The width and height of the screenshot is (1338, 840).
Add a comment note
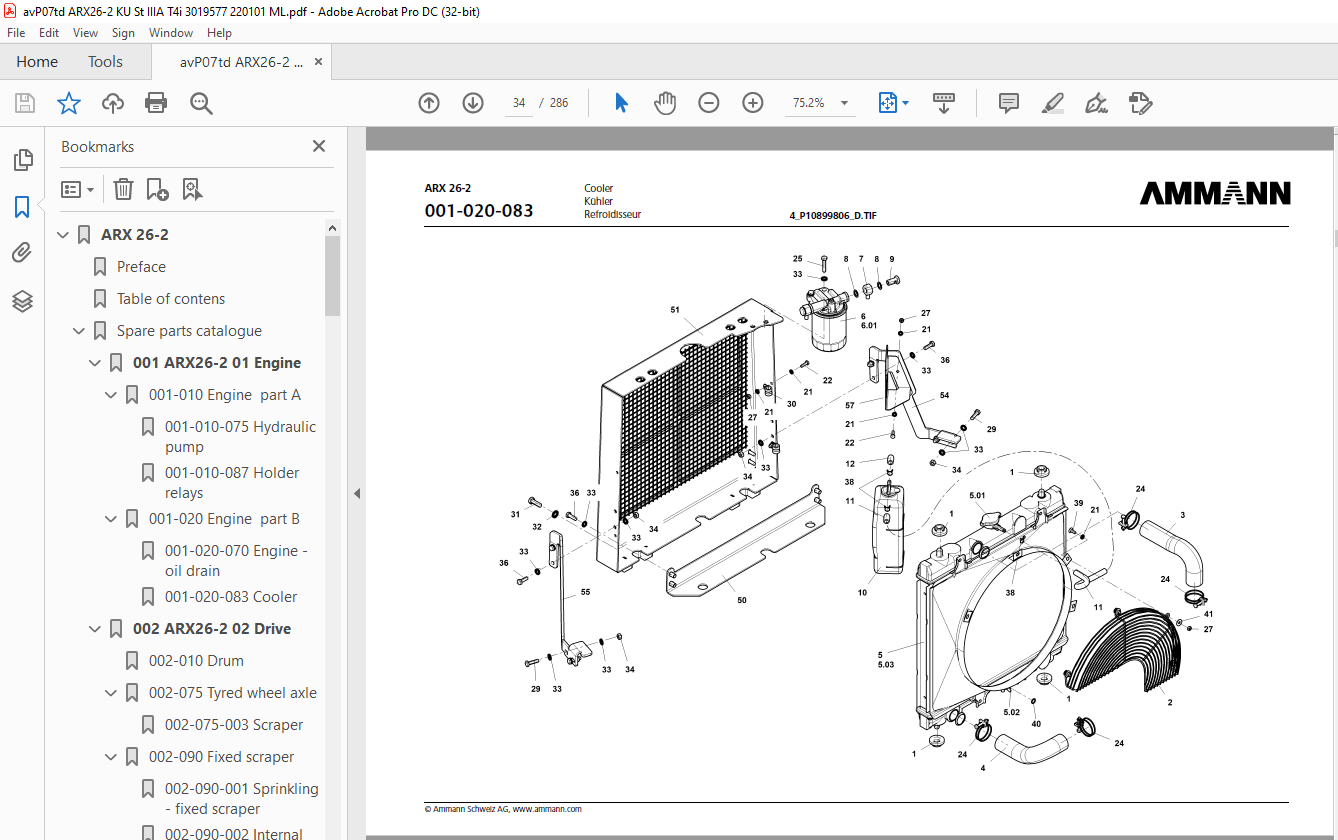click(x=1009, y=103)
